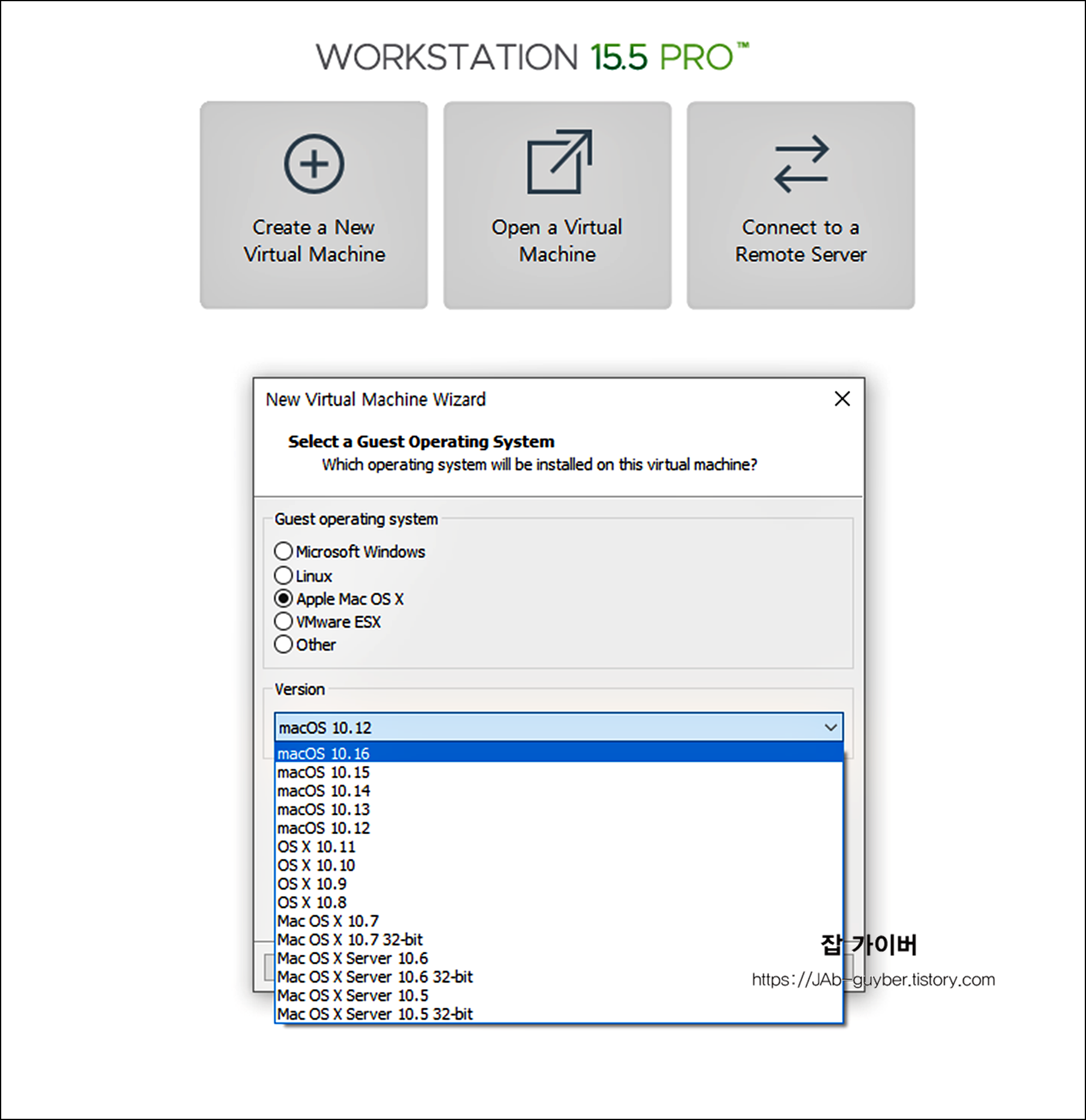
Task: Pick macOS 10.12 in the dropdown list
Action: [559, 828]
